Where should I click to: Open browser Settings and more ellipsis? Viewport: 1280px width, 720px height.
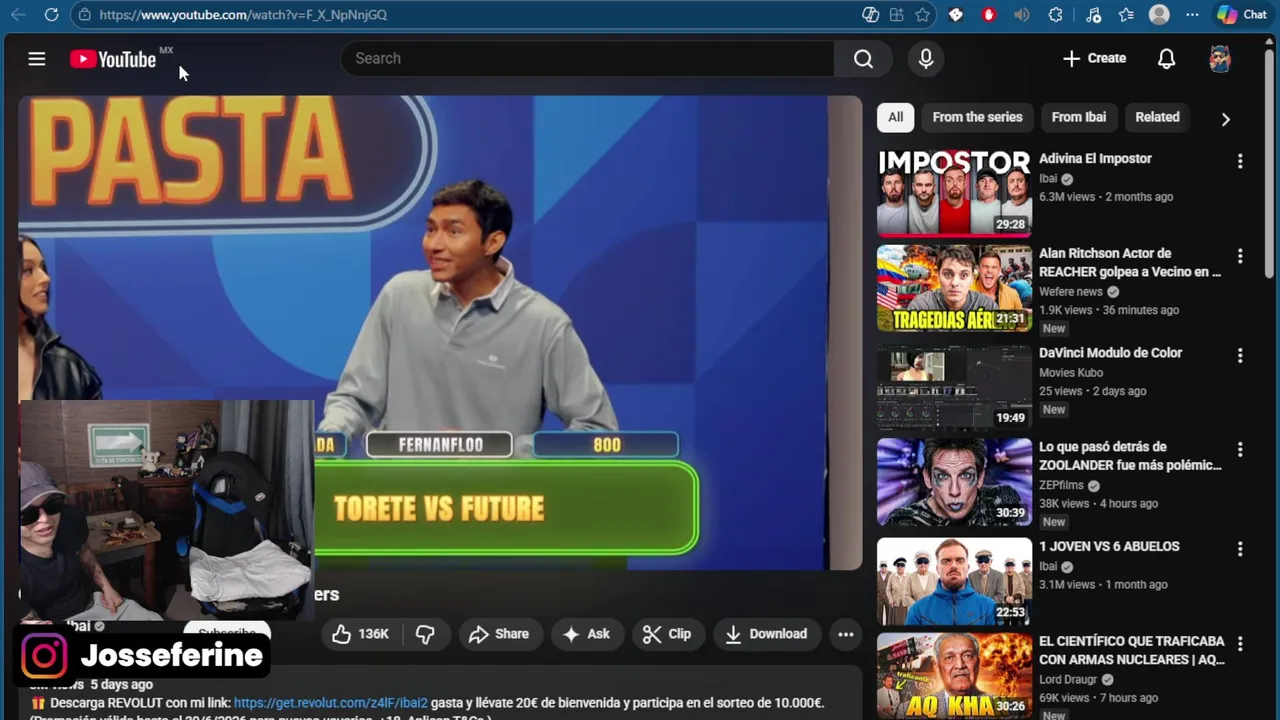[1192, 15]
